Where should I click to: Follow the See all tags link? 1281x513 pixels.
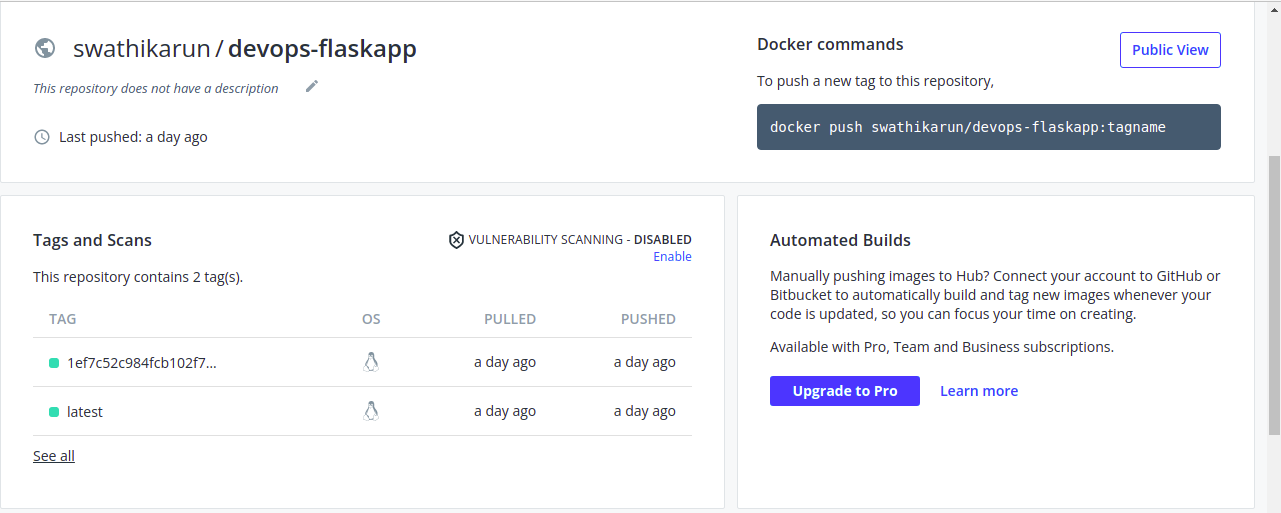(54, 456)
